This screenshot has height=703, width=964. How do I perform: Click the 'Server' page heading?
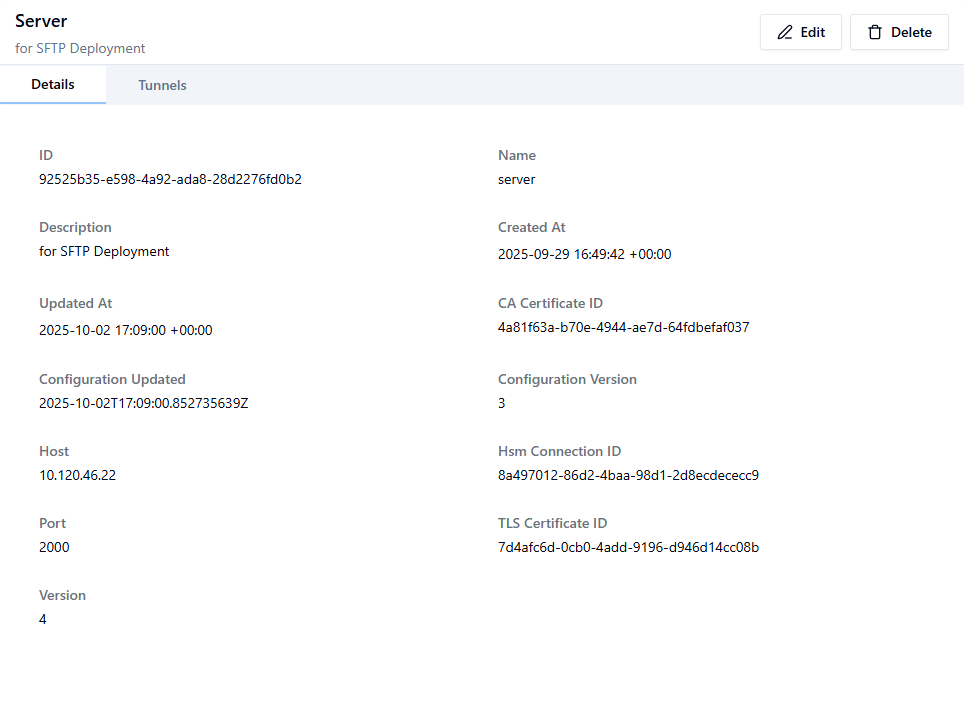(x=43, y=20)
